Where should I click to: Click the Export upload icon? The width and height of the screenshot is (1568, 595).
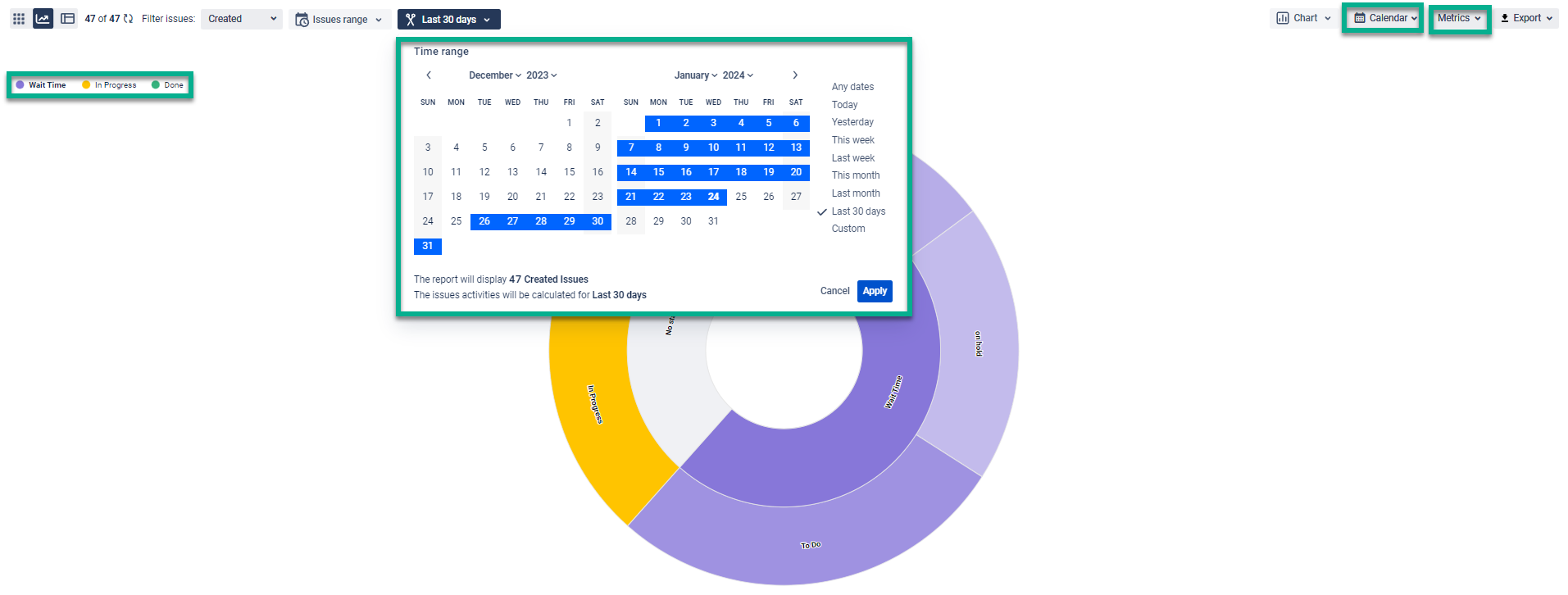click(x=1505, y=18)
